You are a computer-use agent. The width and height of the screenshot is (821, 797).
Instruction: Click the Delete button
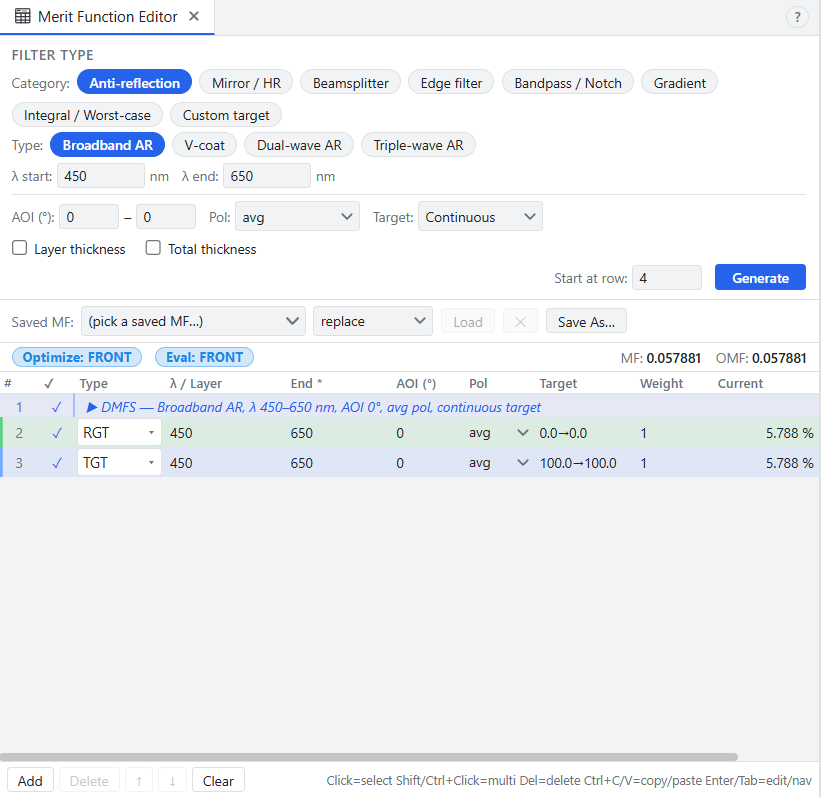(89, 781)
